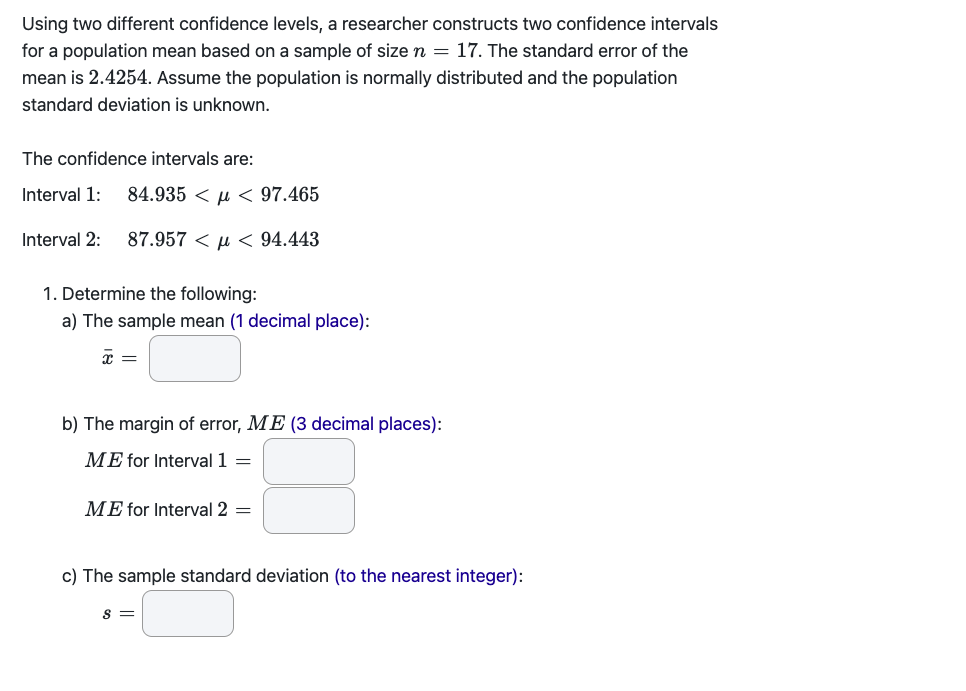Click the Interval 2 label
This screenshot has height=691, width=966.
click(x=62, y=240)
